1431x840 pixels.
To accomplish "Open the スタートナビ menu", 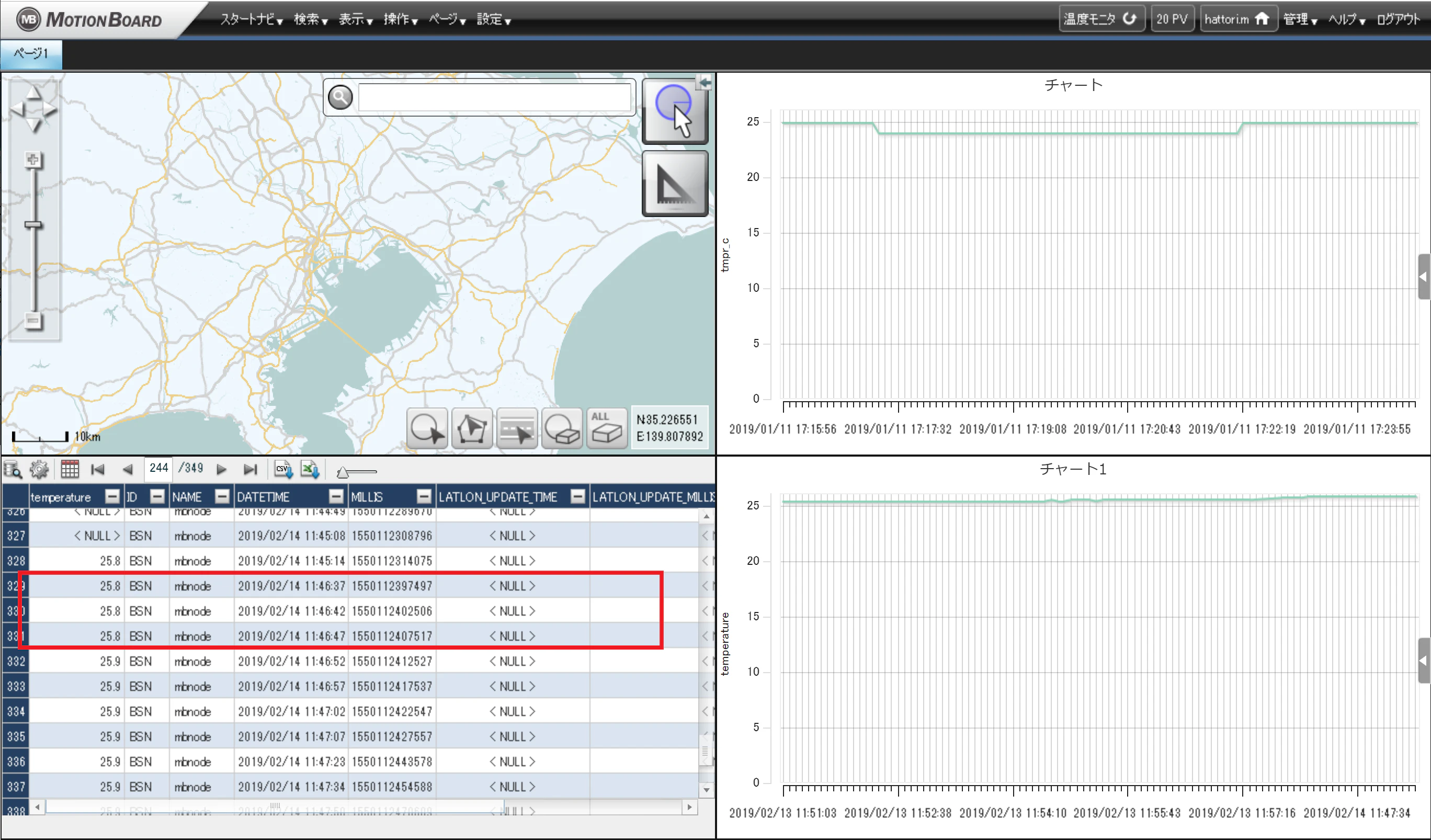I will (x=252, y=19).
